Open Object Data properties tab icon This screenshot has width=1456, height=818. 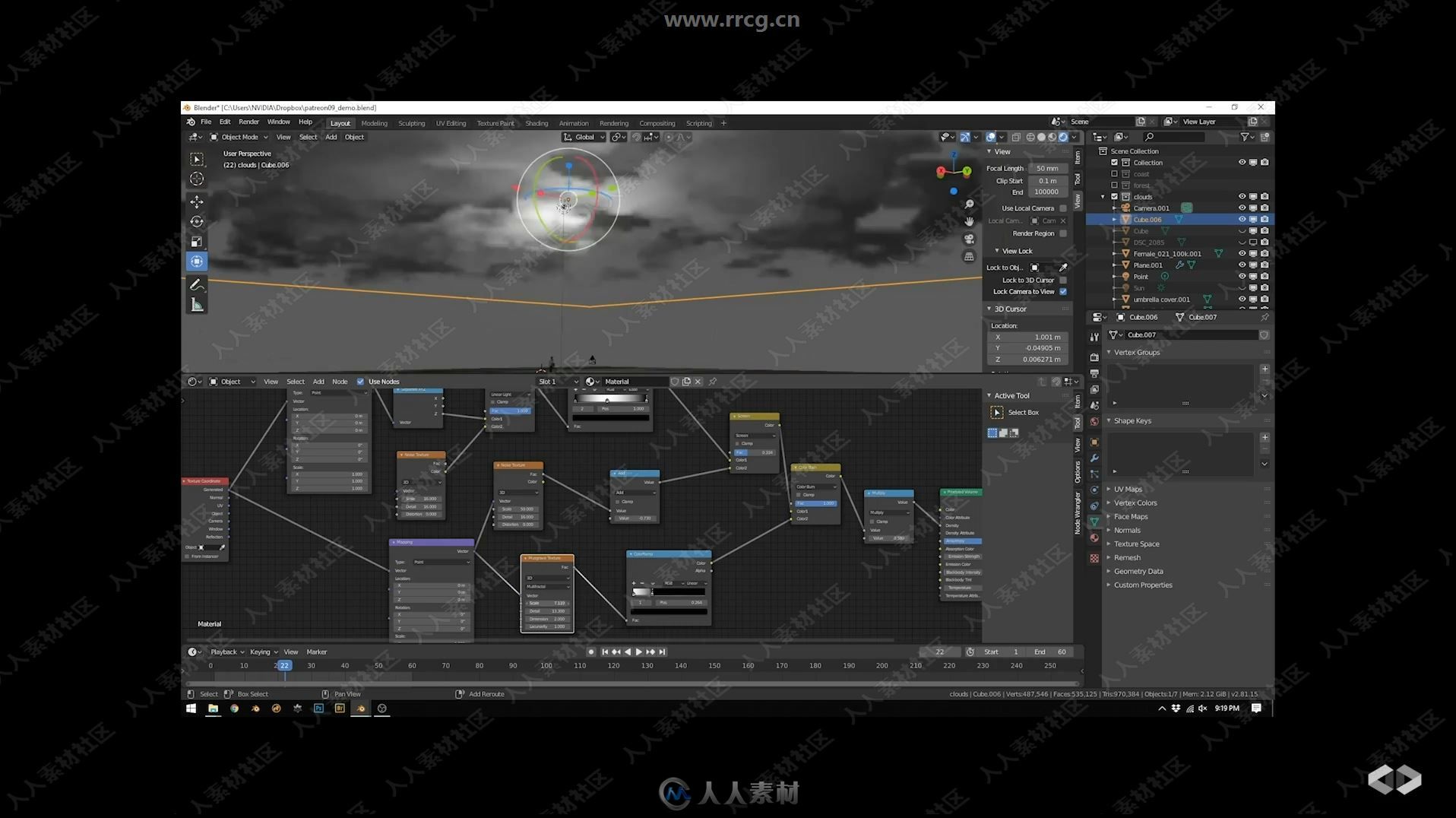tap(1094, 522)
